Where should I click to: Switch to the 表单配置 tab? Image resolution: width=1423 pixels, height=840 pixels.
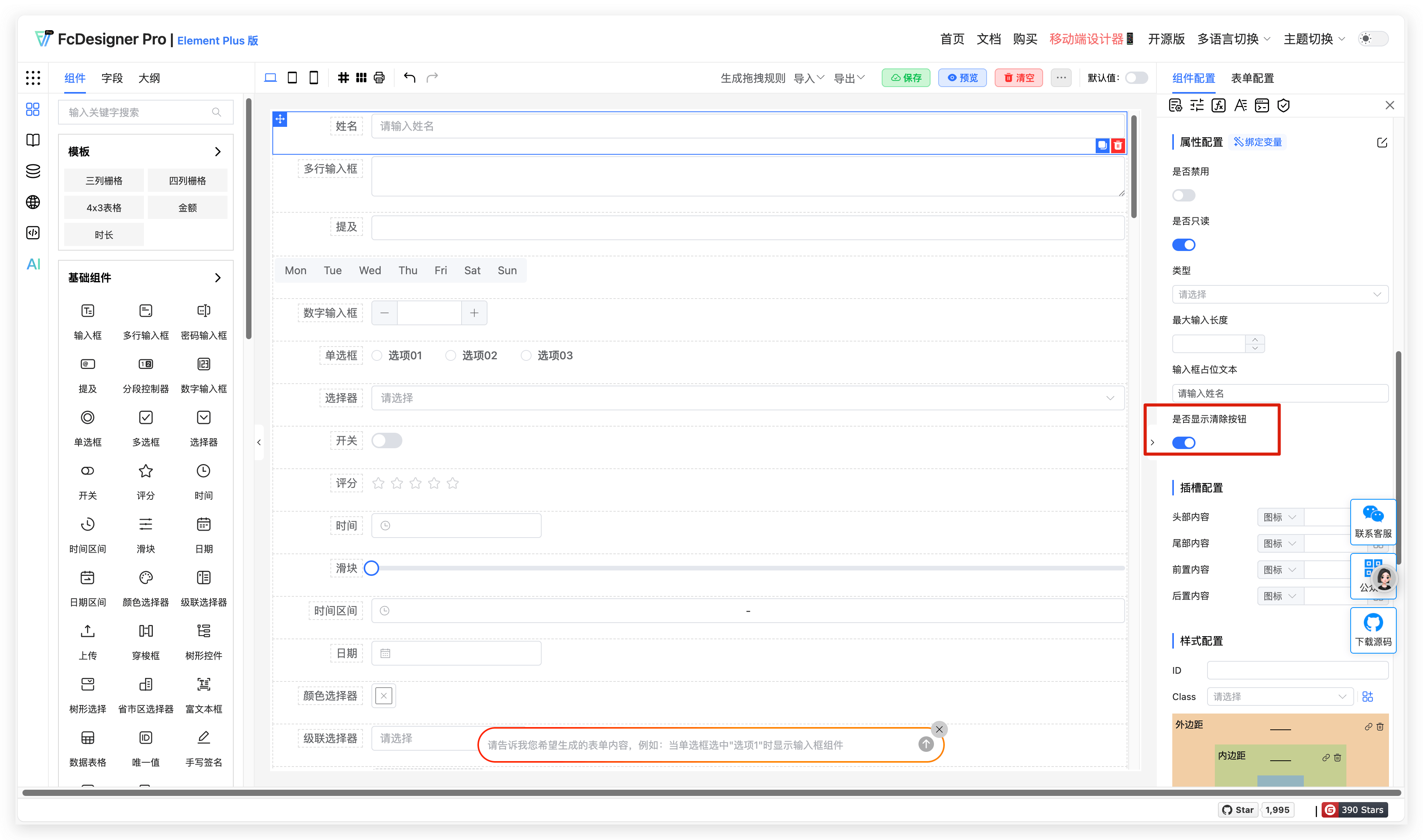tap(1252, 78)
